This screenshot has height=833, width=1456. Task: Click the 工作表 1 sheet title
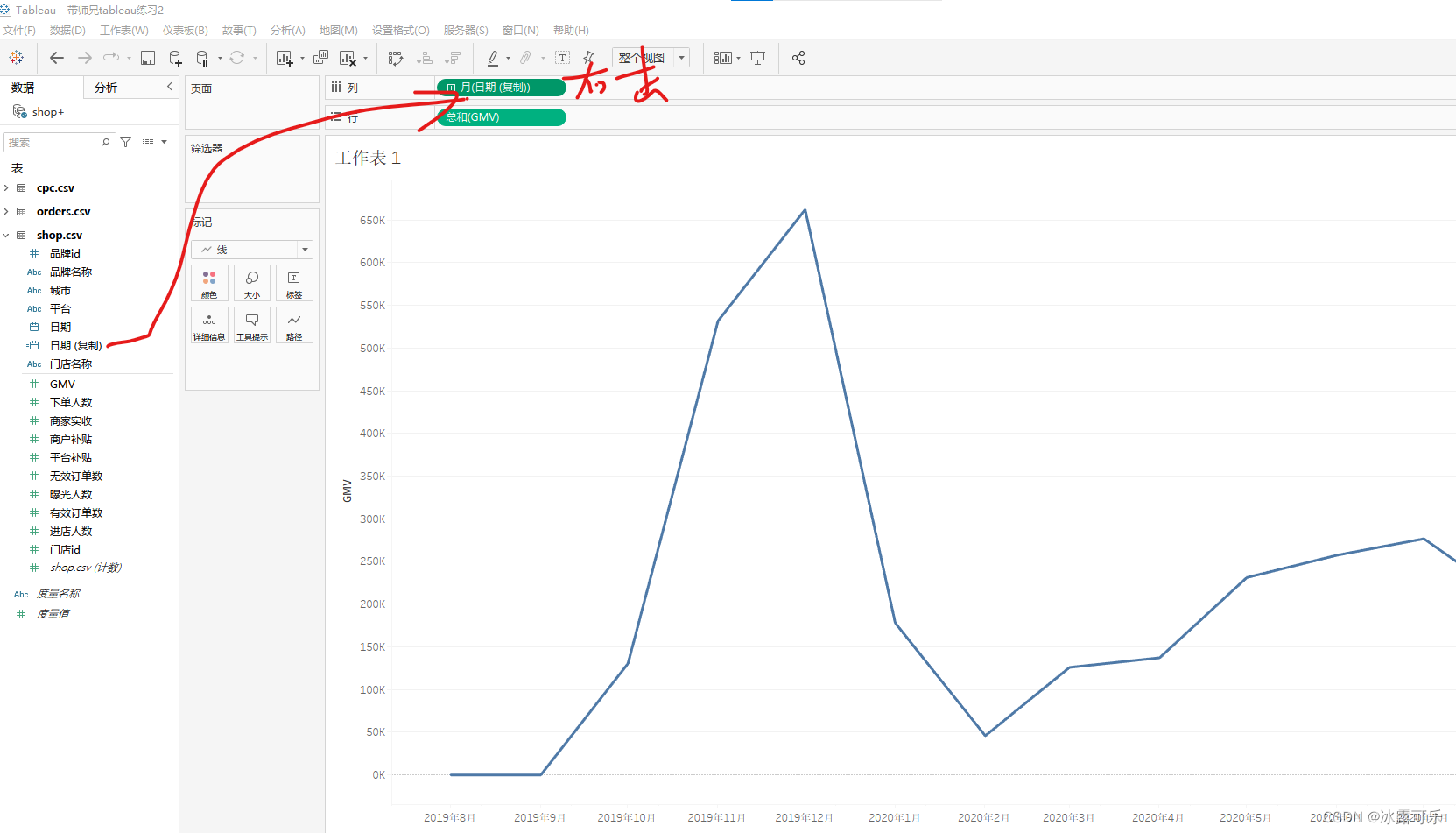(368, 158)
